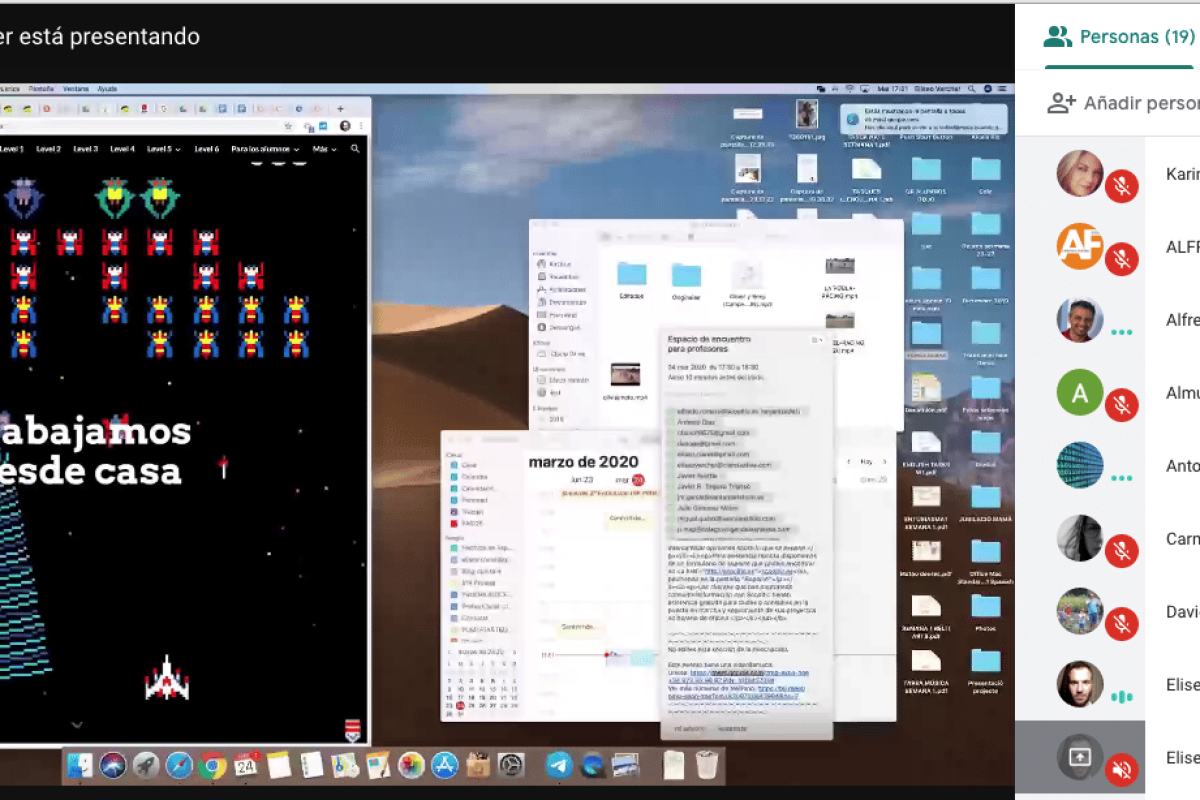The width and height of the screenshot is (1200, 800).
Task: Open Level 2 in the website navbar
Action: [48, 149]
